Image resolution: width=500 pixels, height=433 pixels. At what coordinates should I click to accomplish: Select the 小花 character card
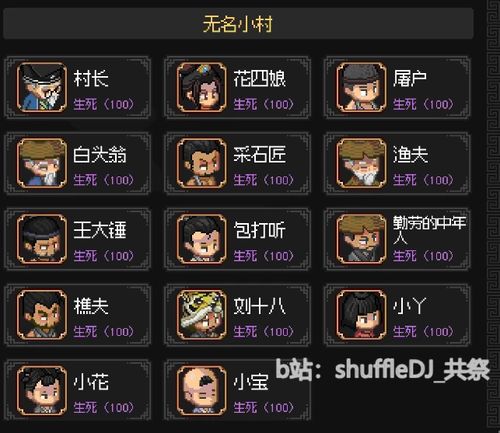pyautogui.click(x=77, y=390)
